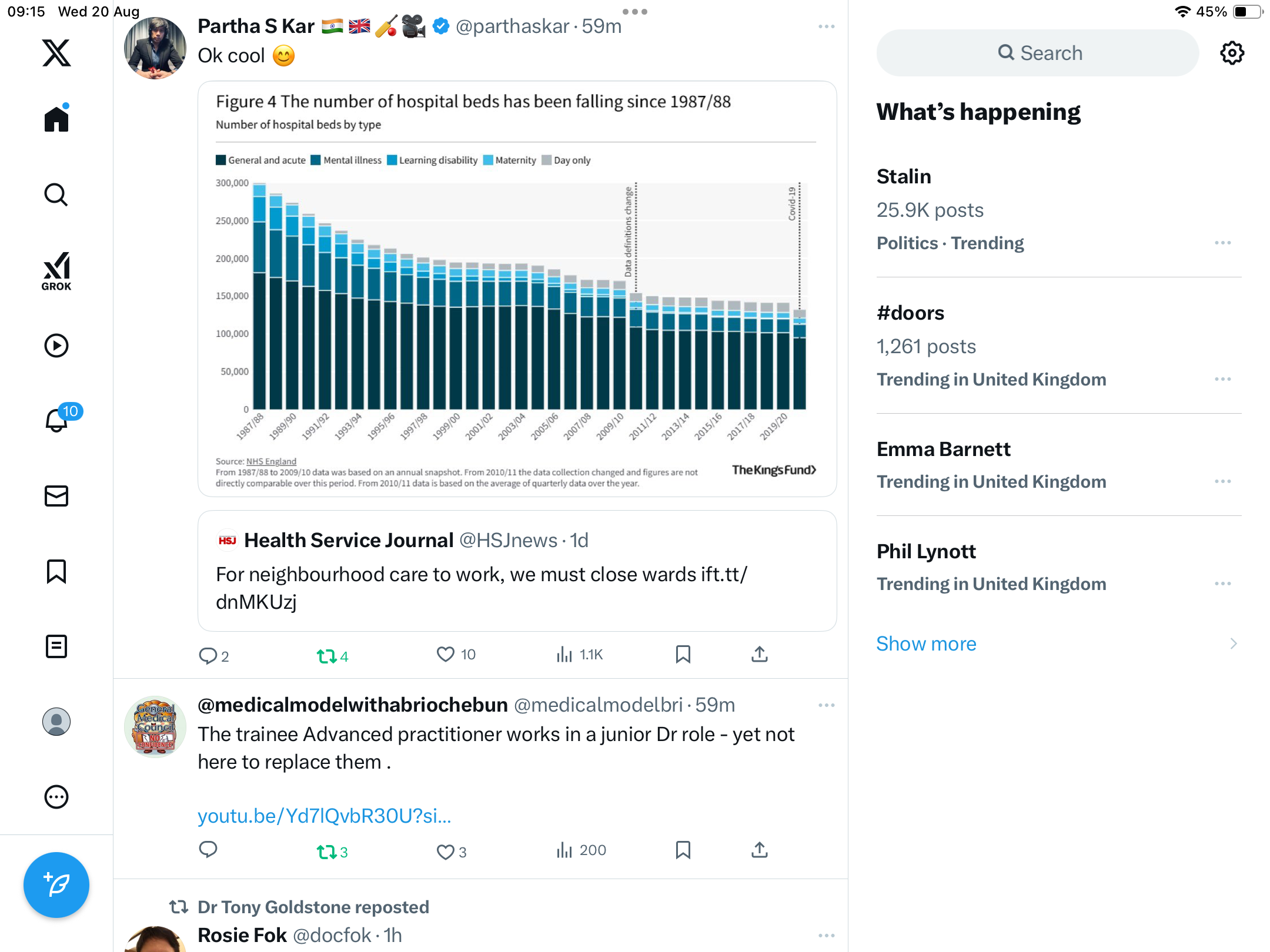Bookmark the medicalmodelwithabriochebun post
The image size is (1270, 952).
(x=683, y=850)
